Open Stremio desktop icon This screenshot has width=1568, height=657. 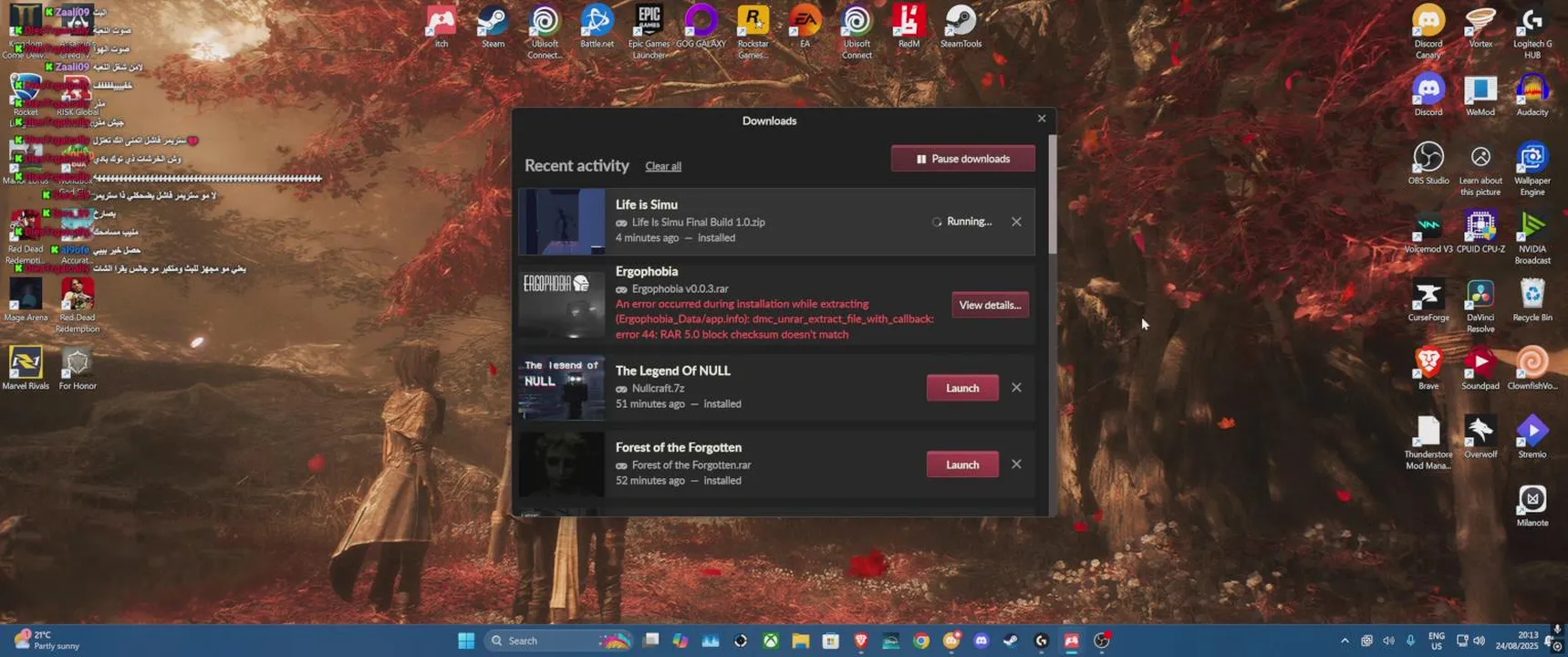(x=1532, y=437)
